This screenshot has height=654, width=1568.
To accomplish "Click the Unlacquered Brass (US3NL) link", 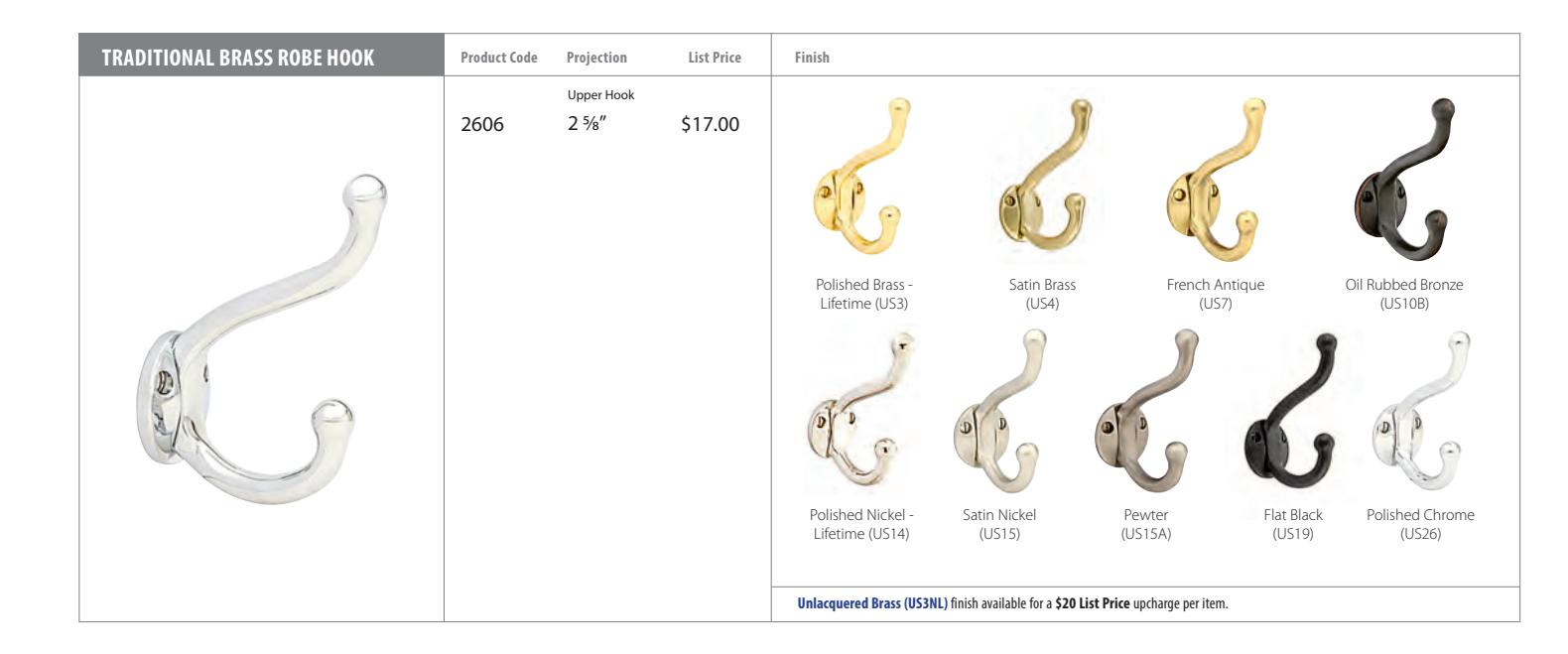I will (x=872, y=604).
